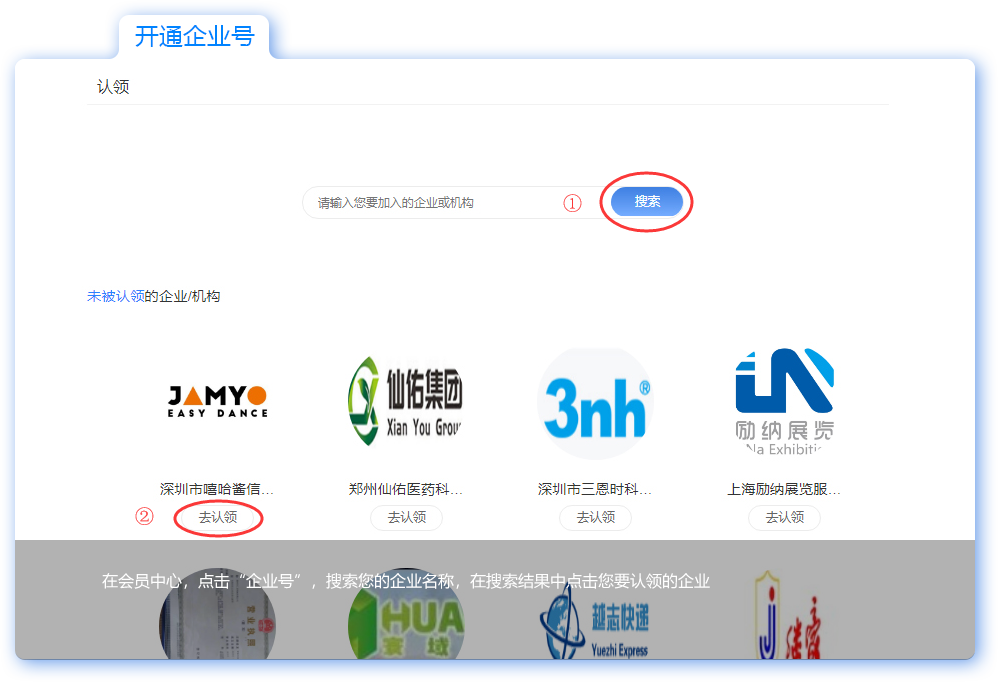Click 去认领 under 上海励纳展览服

click(784, 517)
